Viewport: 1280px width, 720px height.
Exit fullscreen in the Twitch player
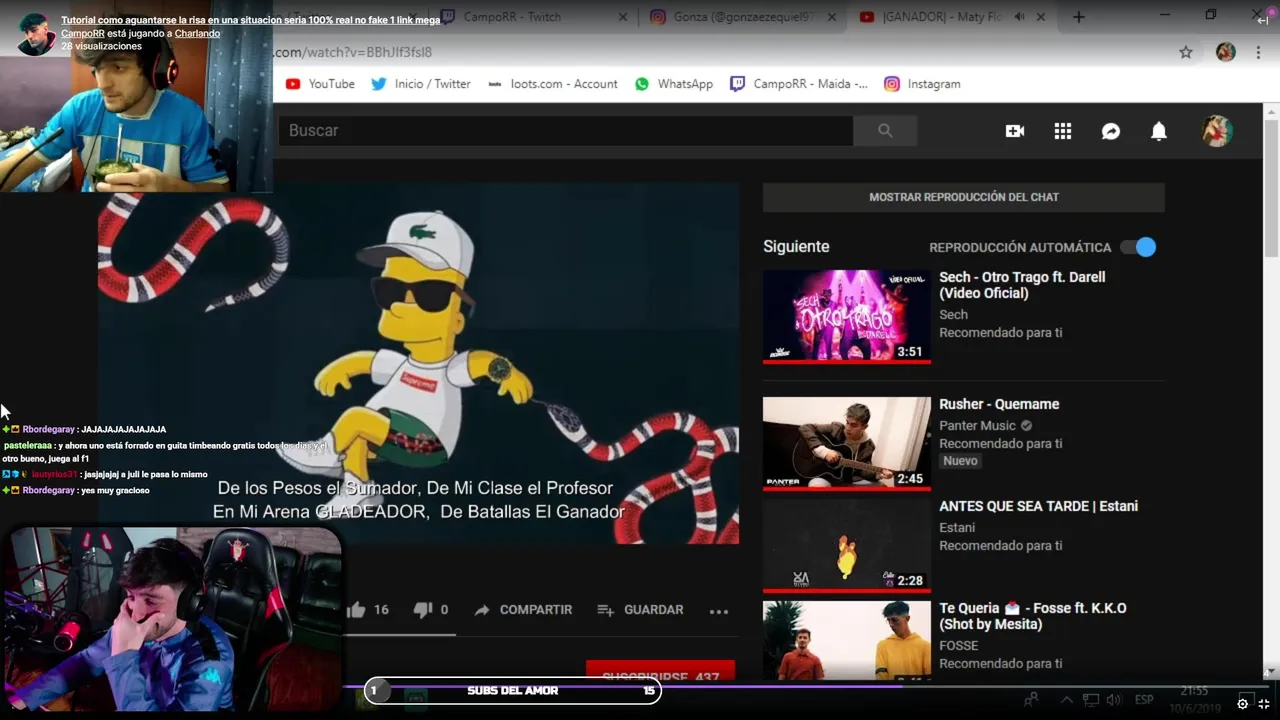[1264, 703]
